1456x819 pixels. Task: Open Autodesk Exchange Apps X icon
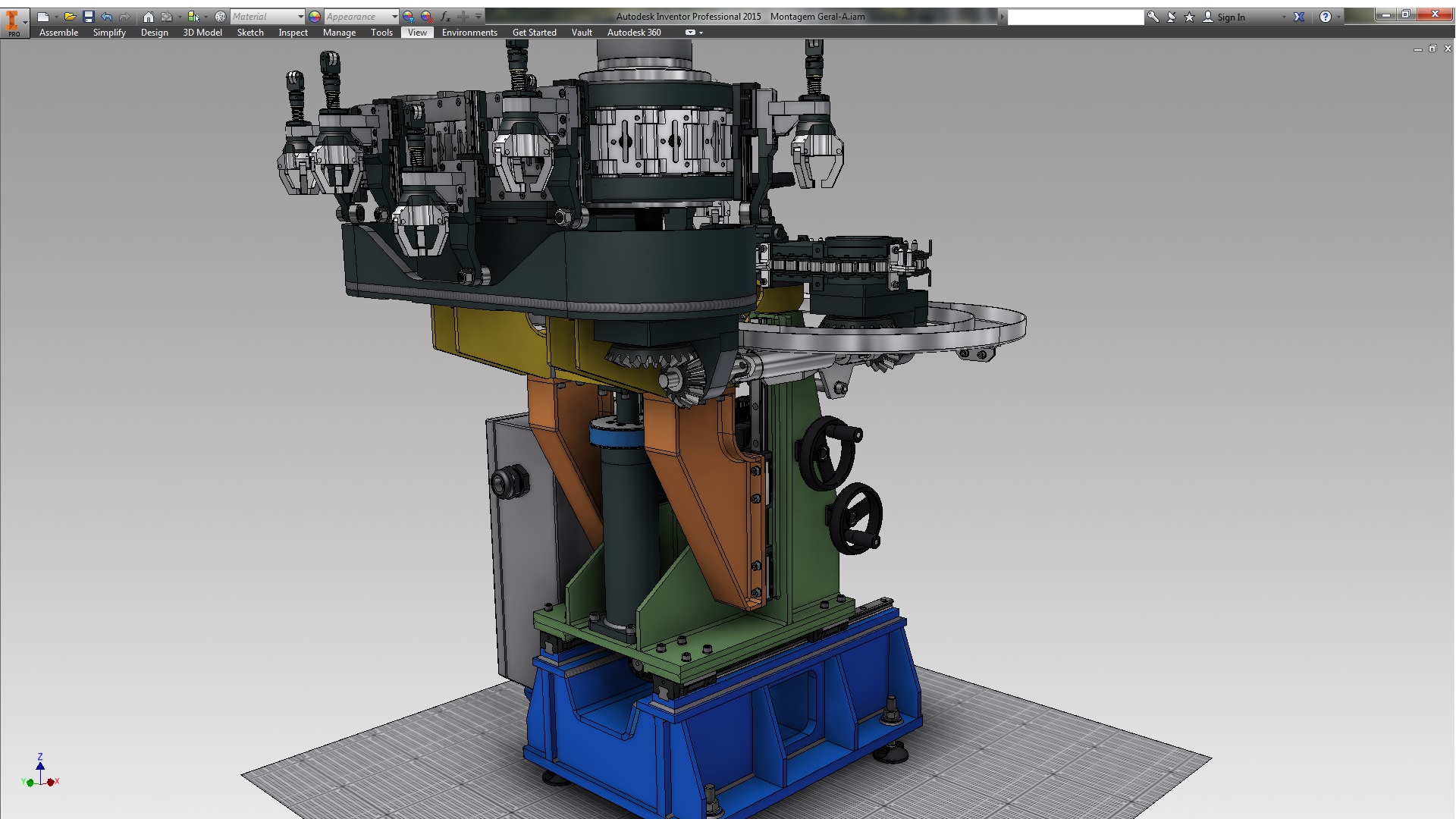(x=1299, y=17)
